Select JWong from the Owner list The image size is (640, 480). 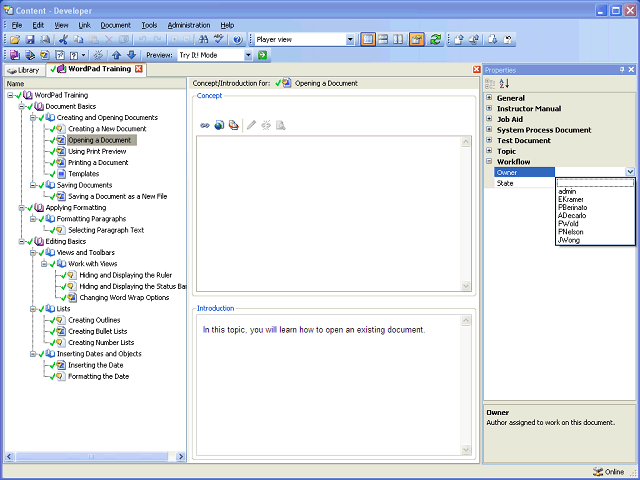[569, 239]
